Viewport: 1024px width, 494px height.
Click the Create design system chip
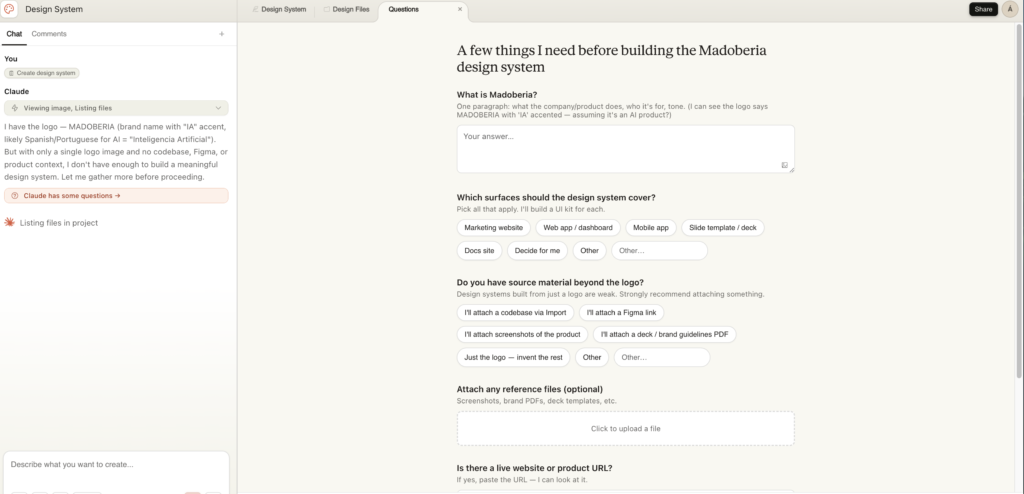point(42,73)
